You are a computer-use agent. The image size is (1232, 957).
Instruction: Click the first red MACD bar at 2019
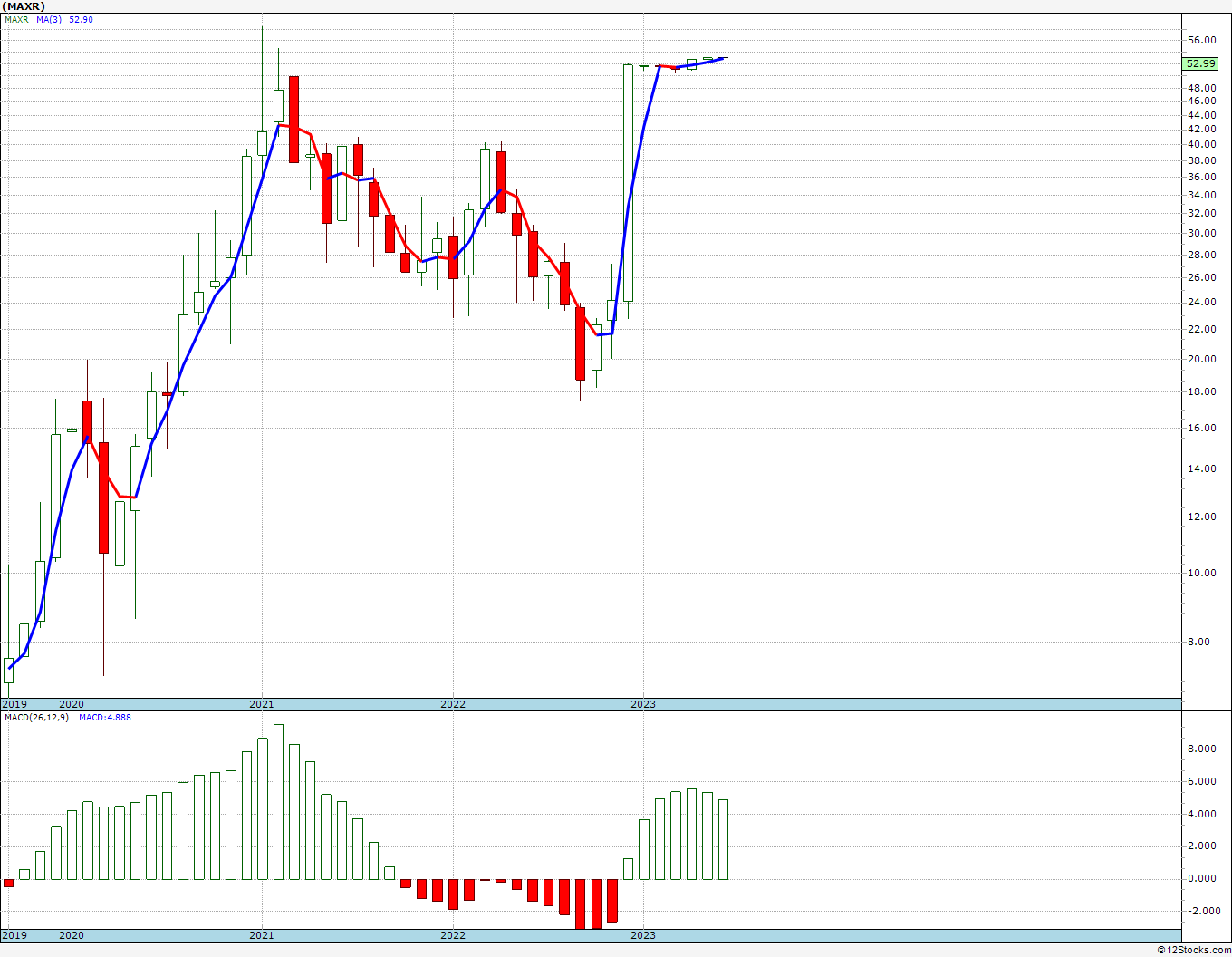pos(9,883)
